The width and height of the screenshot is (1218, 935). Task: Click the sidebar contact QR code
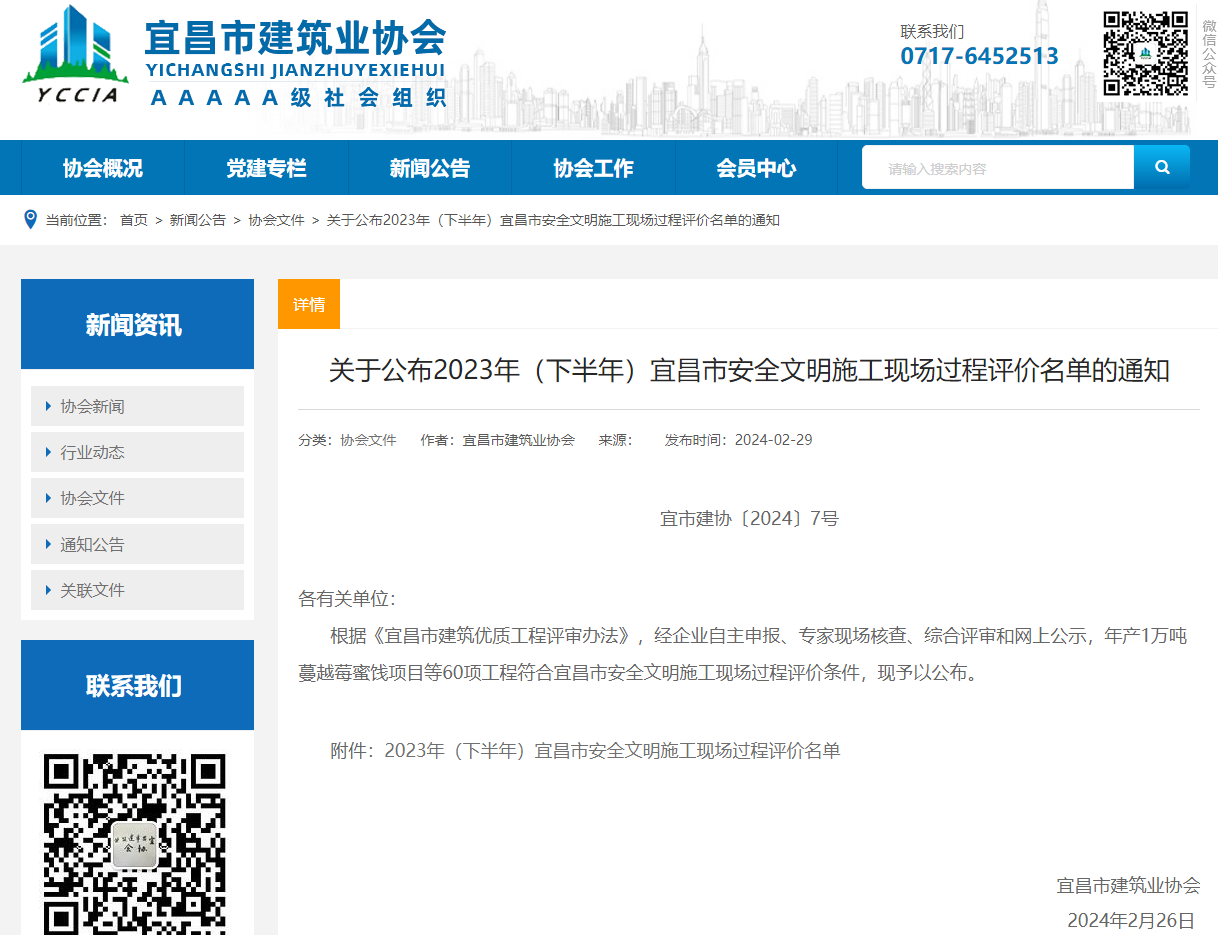pos(134,842)
